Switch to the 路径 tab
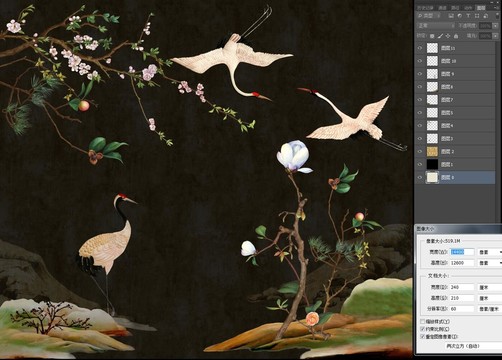The image size is (502, 360). tap(455, 8)
